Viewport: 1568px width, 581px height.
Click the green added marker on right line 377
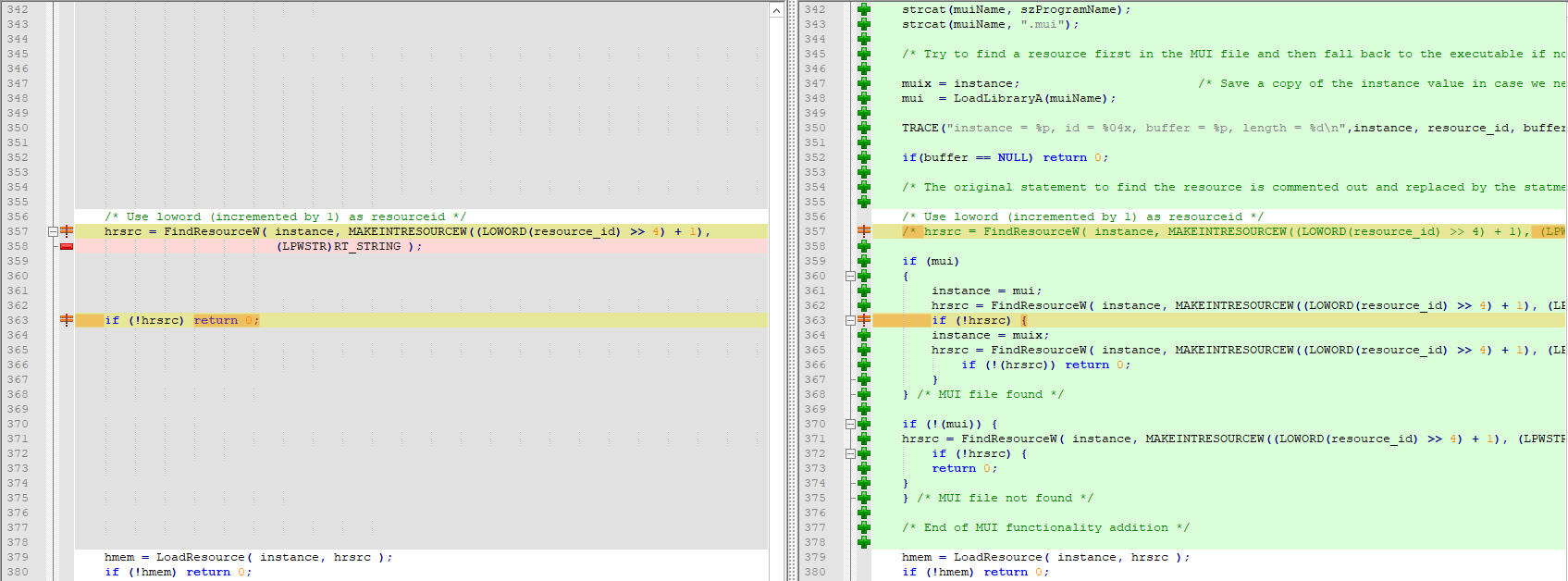(x=864, y=527)
